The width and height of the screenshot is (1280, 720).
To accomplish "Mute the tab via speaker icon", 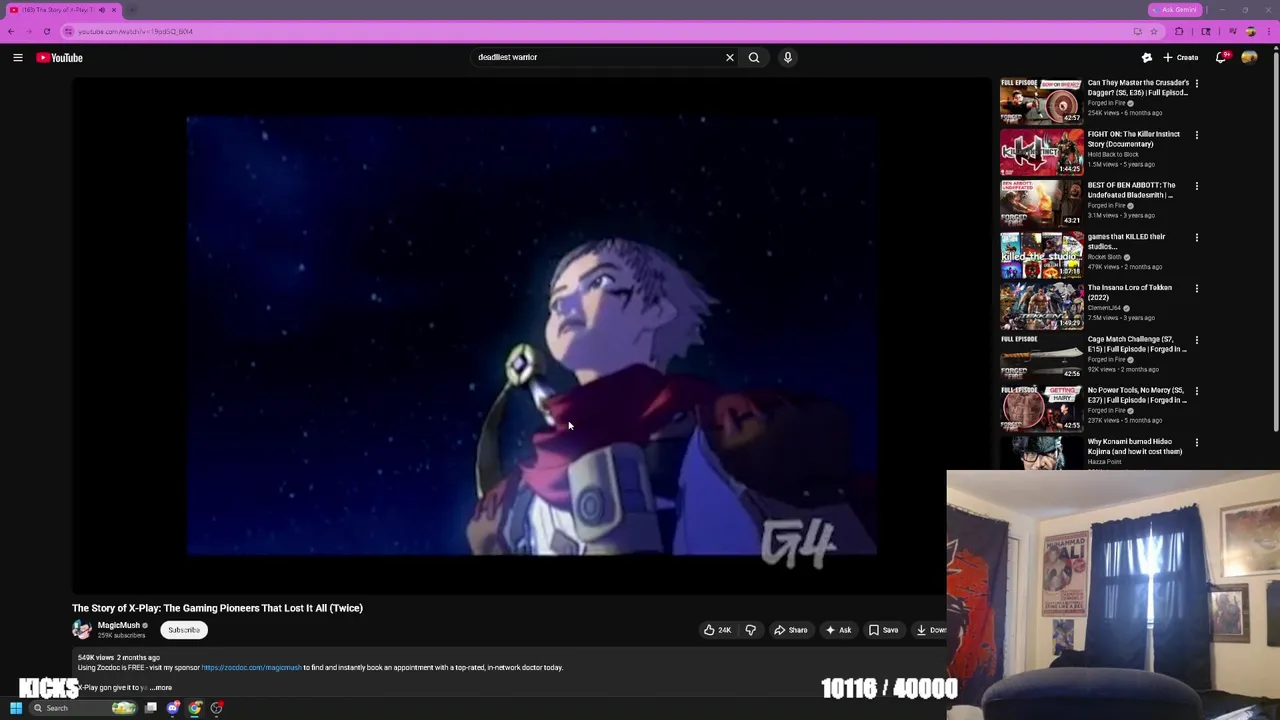I will coord(101,10).
